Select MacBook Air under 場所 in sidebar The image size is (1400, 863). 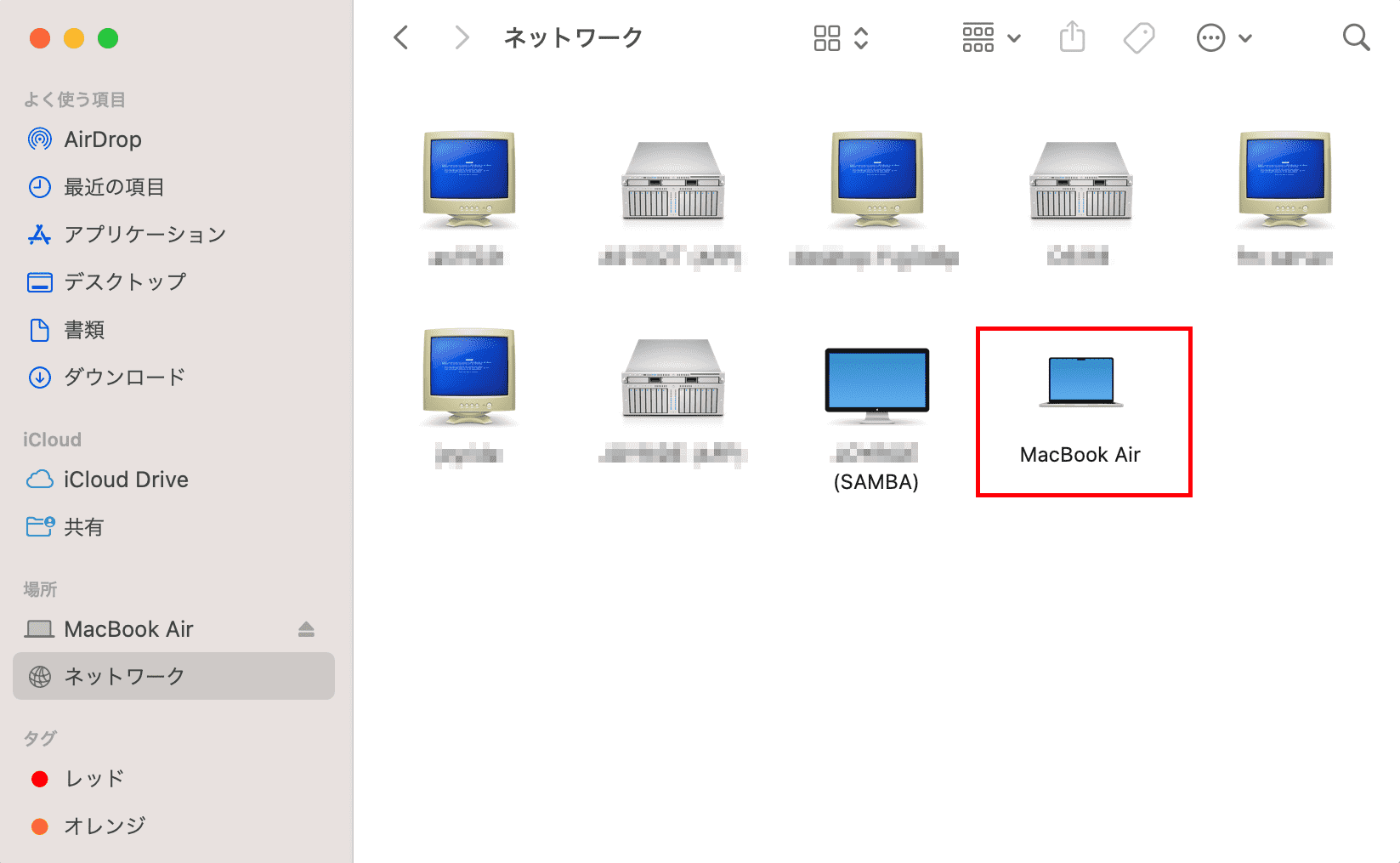(x=173, y=629)
